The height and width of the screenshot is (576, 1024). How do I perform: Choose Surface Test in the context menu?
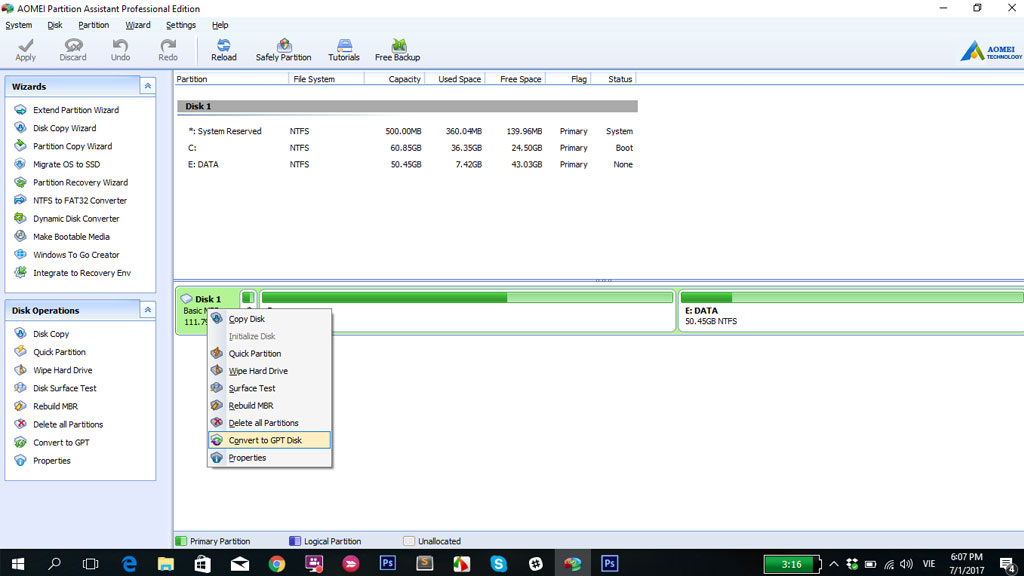[x=269, y=388]
